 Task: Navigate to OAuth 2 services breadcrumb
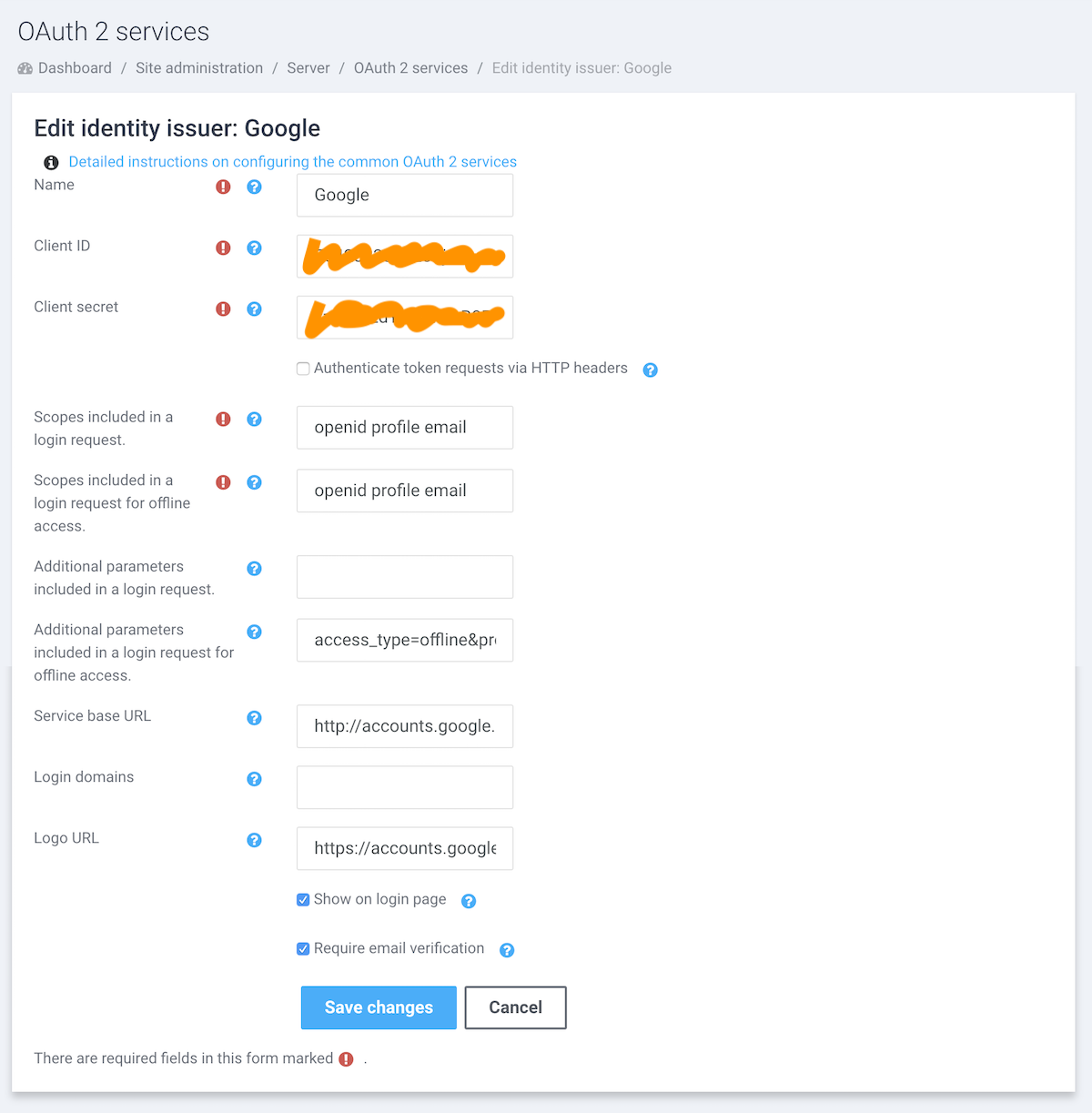pos(410,68)
